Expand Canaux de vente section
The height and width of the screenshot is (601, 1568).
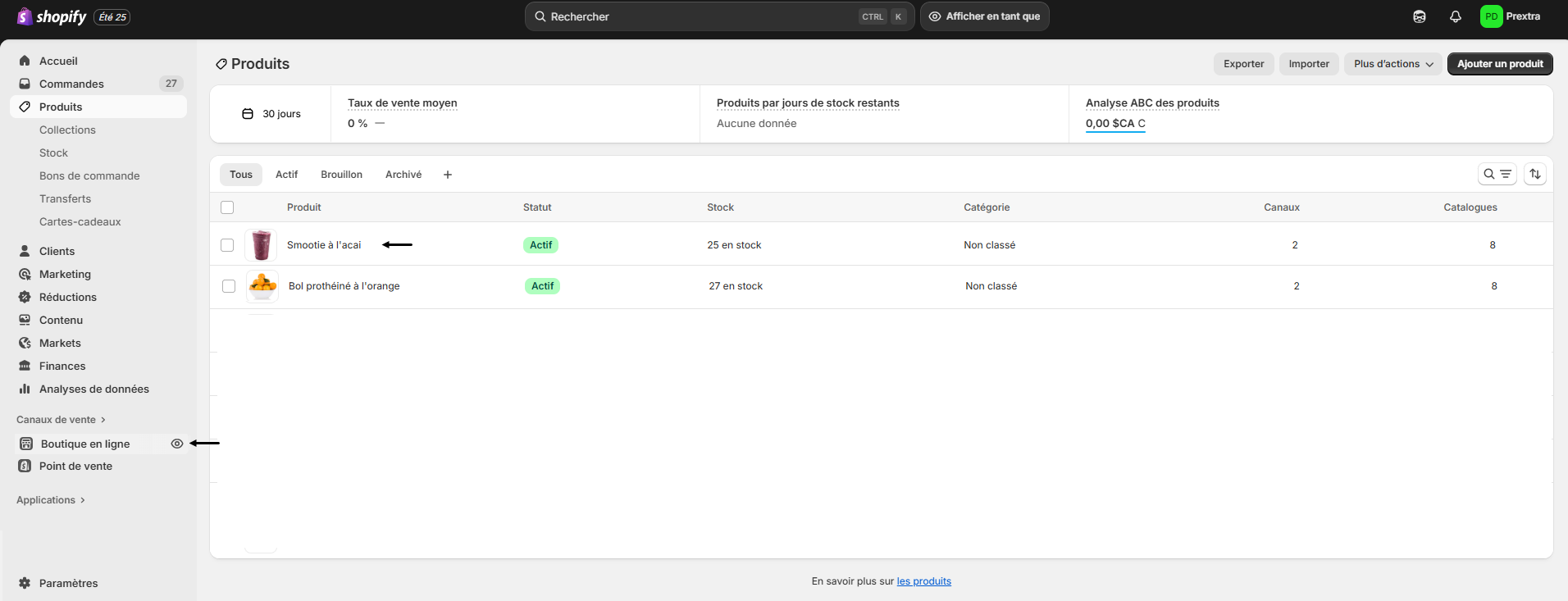(x=61, y=420)
